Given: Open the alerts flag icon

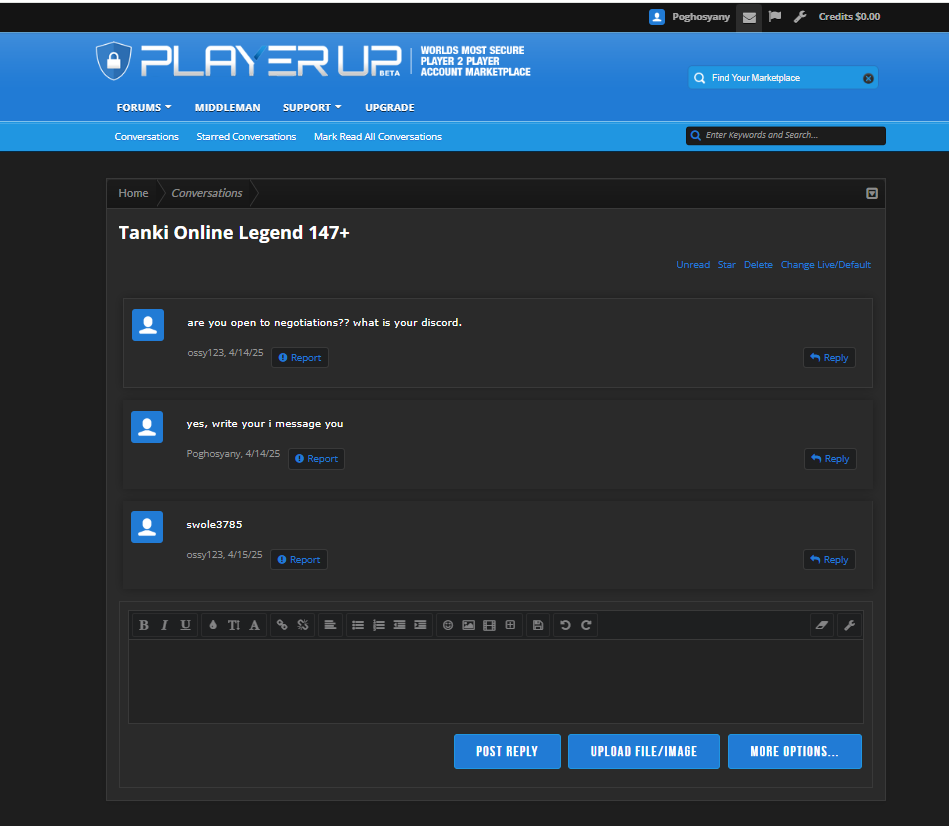Looking at the screenshot, I should [775, 16].
